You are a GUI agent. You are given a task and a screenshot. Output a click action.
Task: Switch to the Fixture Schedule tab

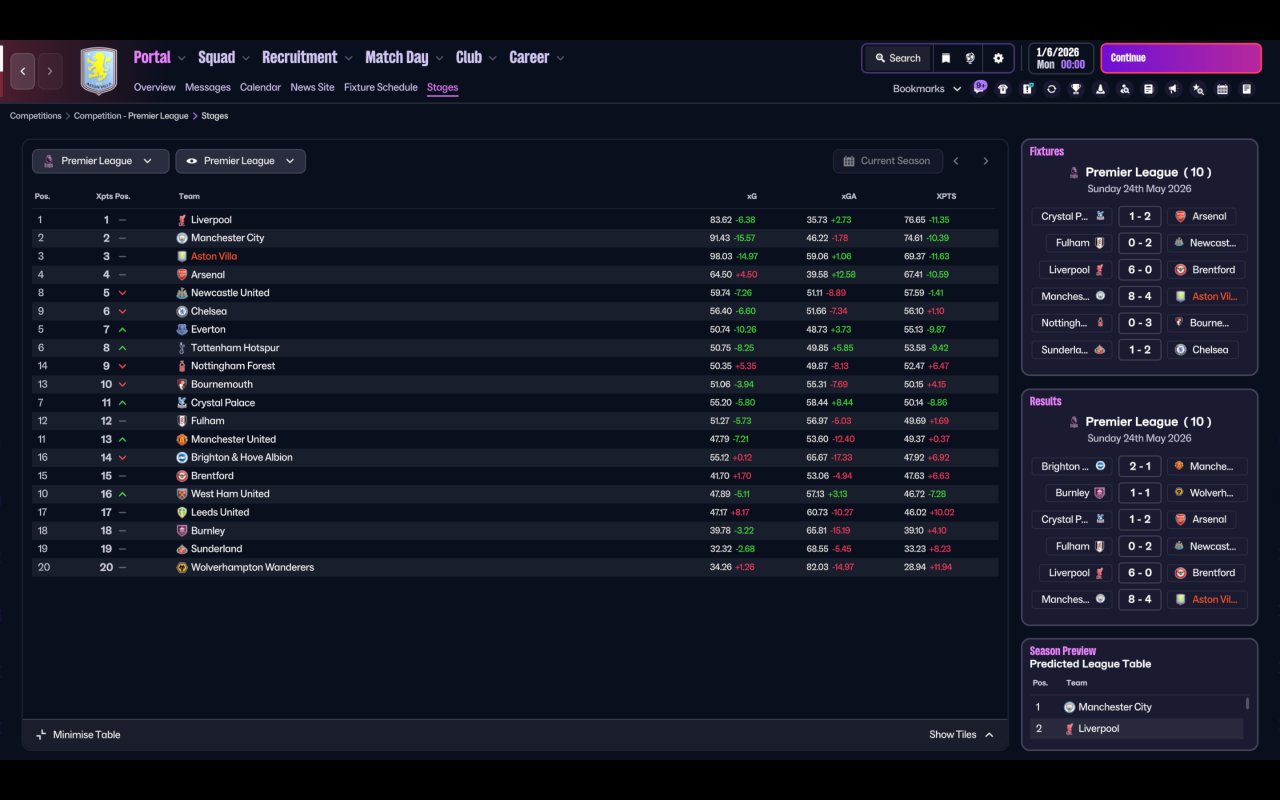381,88
